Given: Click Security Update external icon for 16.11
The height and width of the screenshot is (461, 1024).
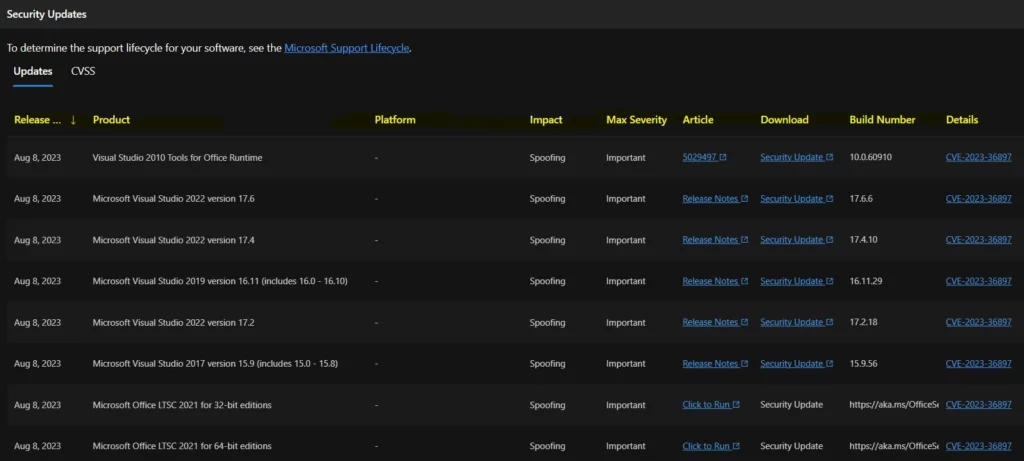Looking at the screenshot, I should 829,281.
